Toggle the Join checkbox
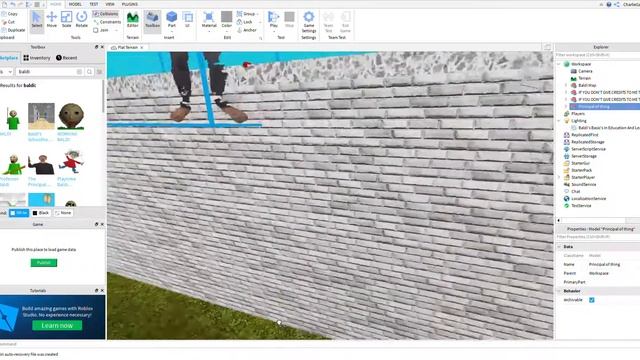The image size is (640, 360). 96,30
